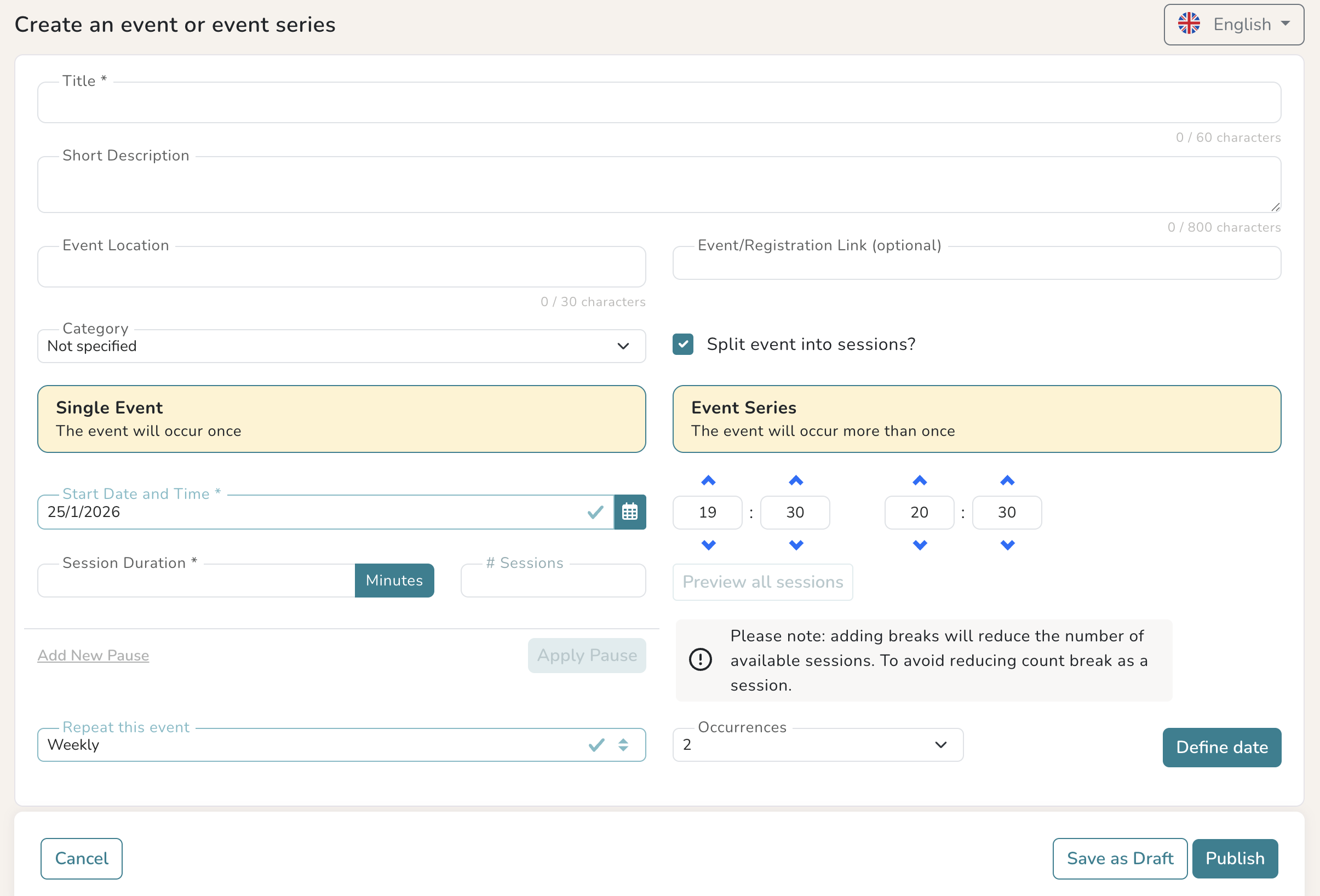Click into the Title input field
1320x896 pixels.
click(x=659, y=104)
